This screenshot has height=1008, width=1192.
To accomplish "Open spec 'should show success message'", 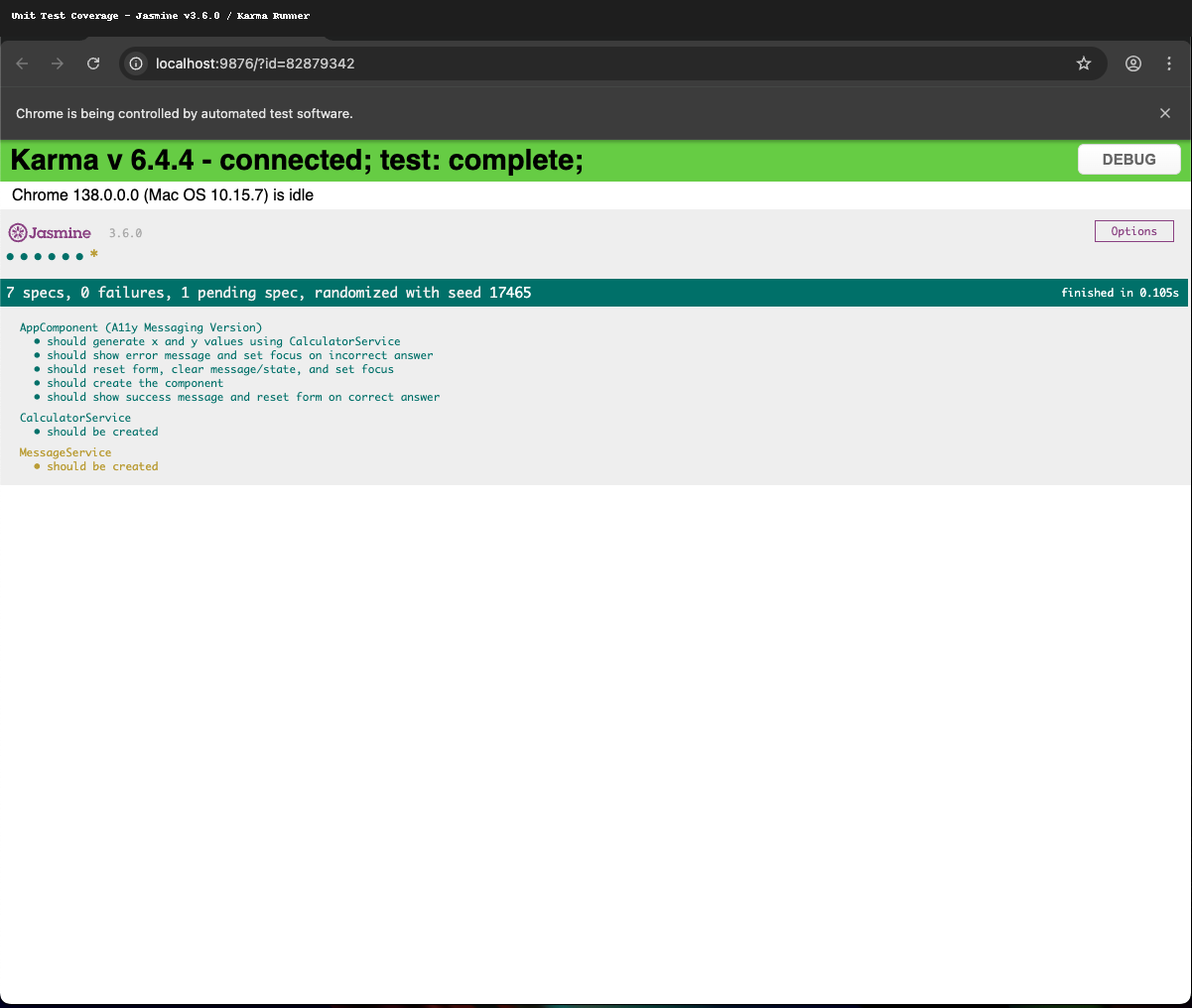I will pos(243,397).
